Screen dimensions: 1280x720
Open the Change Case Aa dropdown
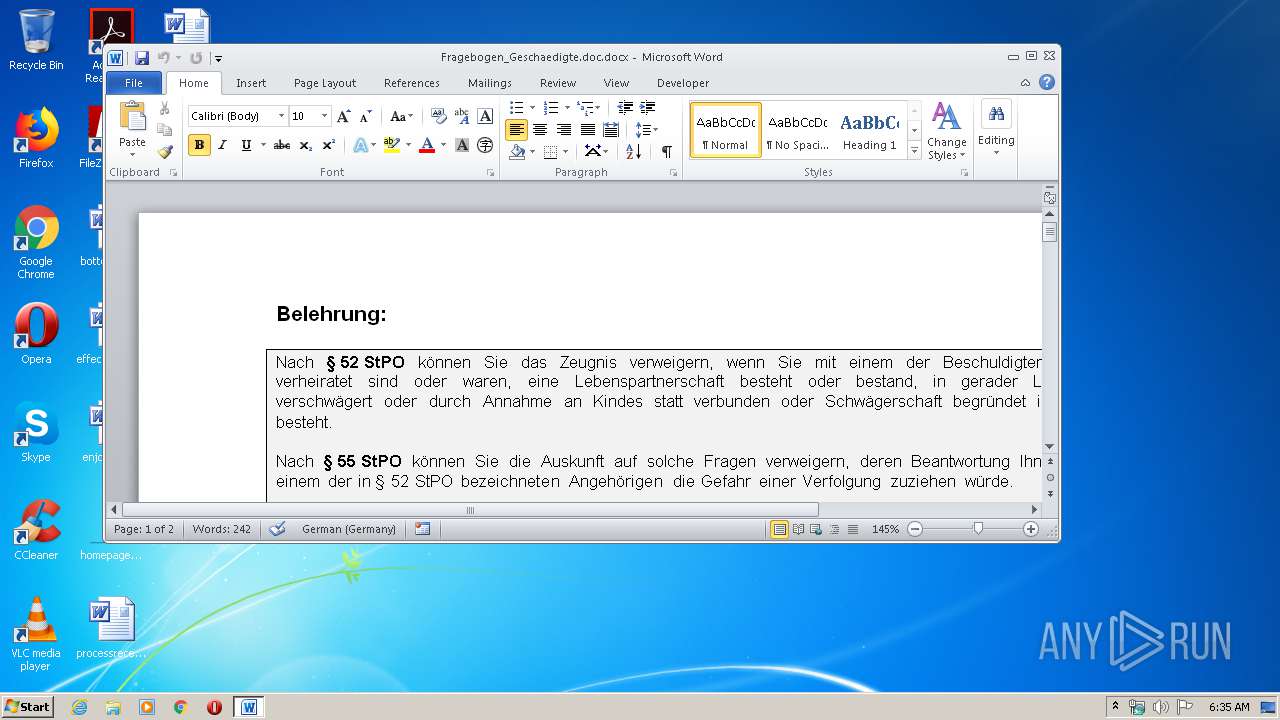click(401, 116)
